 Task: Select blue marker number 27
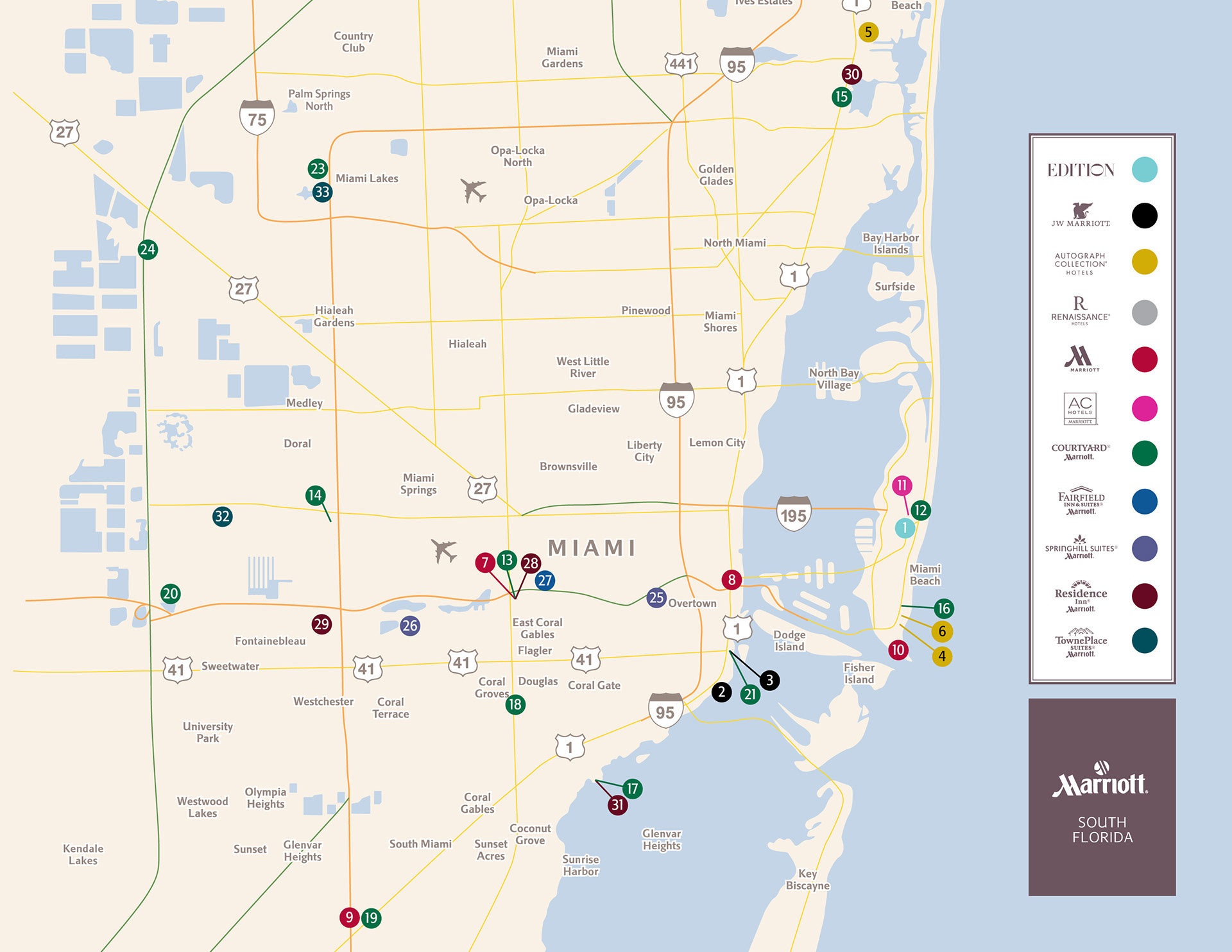tap(545, 581)
